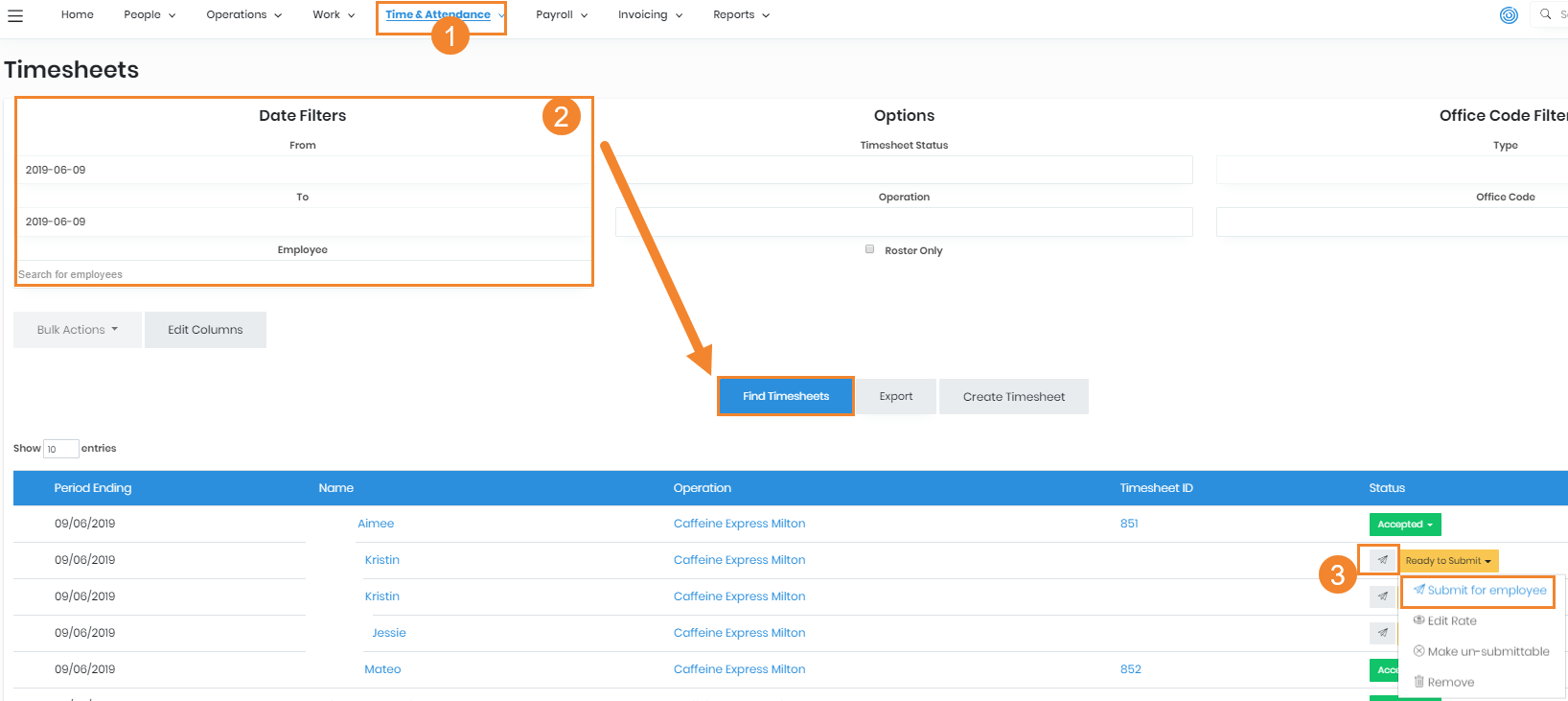Open timesheet ID 851 link
The width and height of the screenshot is (1568, 701).
coord(1129,524)
